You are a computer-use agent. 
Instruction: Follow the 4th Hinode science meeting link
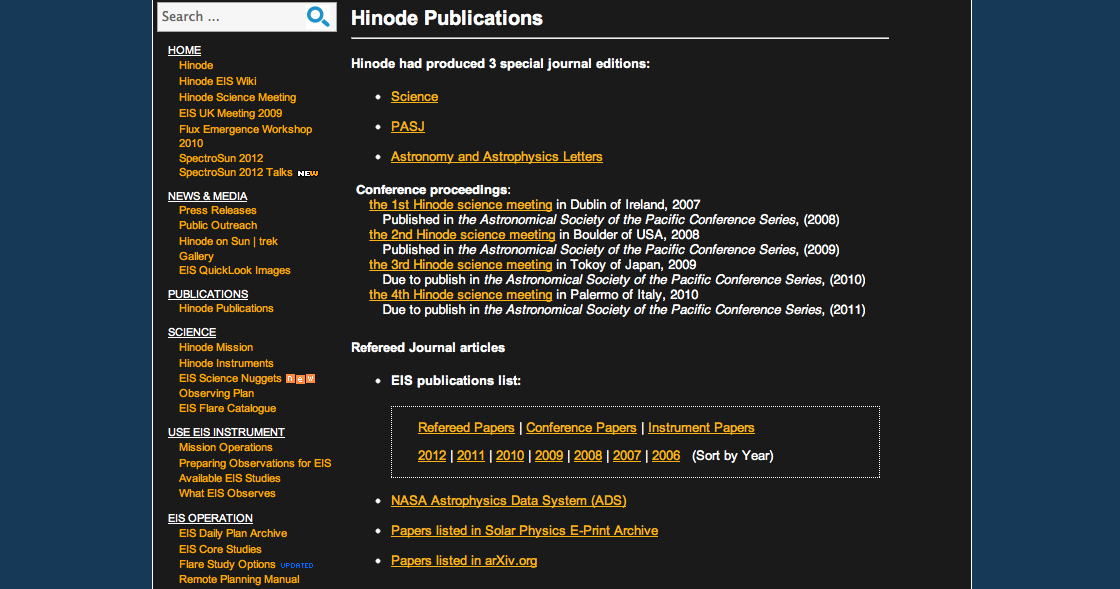(460, 295)
